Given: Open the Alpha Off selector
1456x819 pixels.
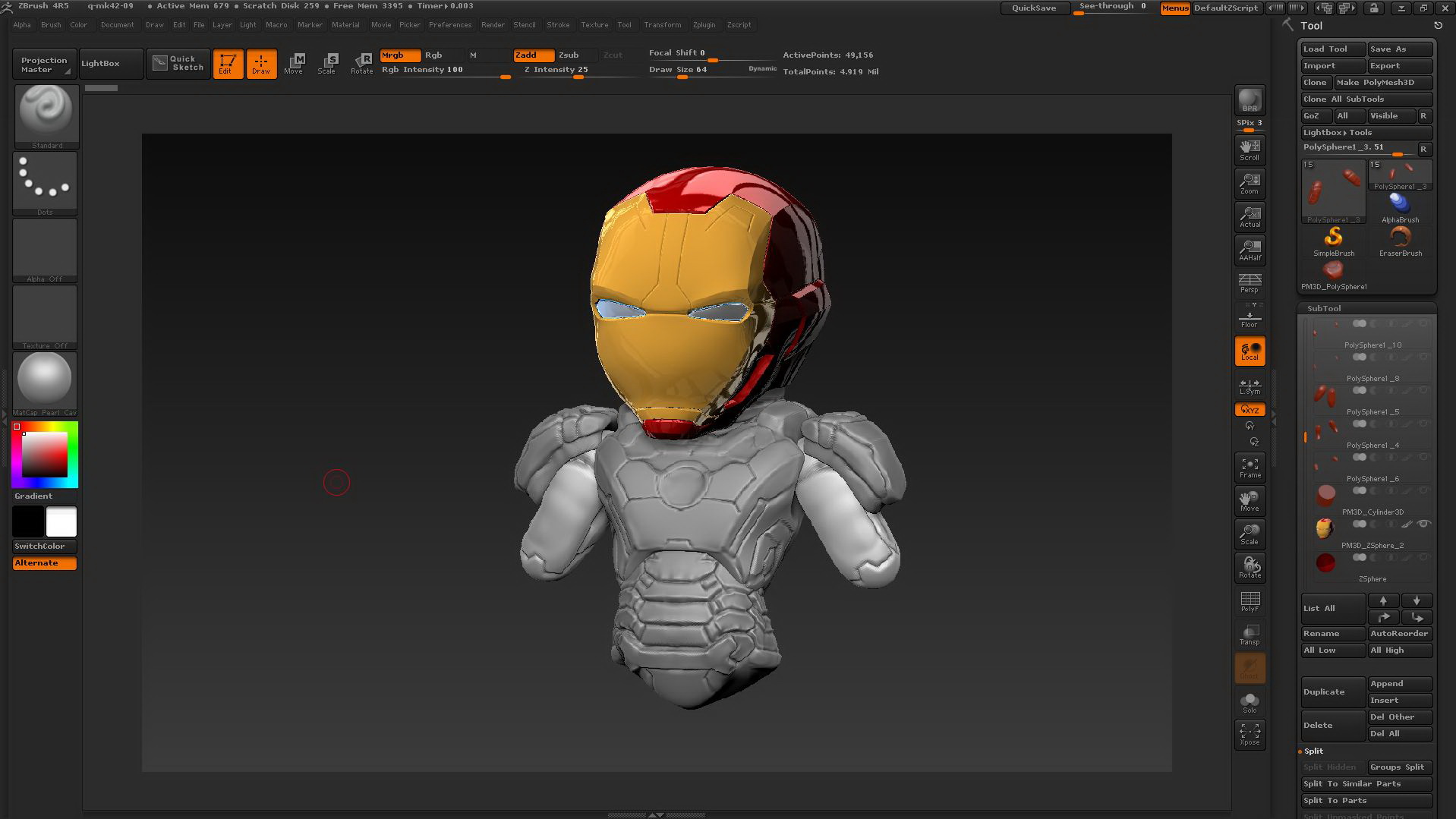Looking at the screenshot, I should (x=46, y=250).
